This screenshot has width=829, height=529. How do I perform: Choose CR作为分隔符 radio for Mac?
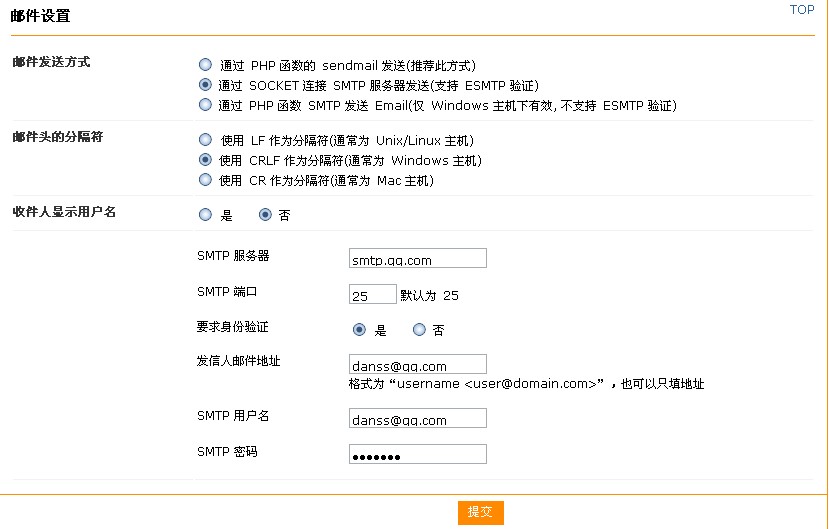coord(205,180)
